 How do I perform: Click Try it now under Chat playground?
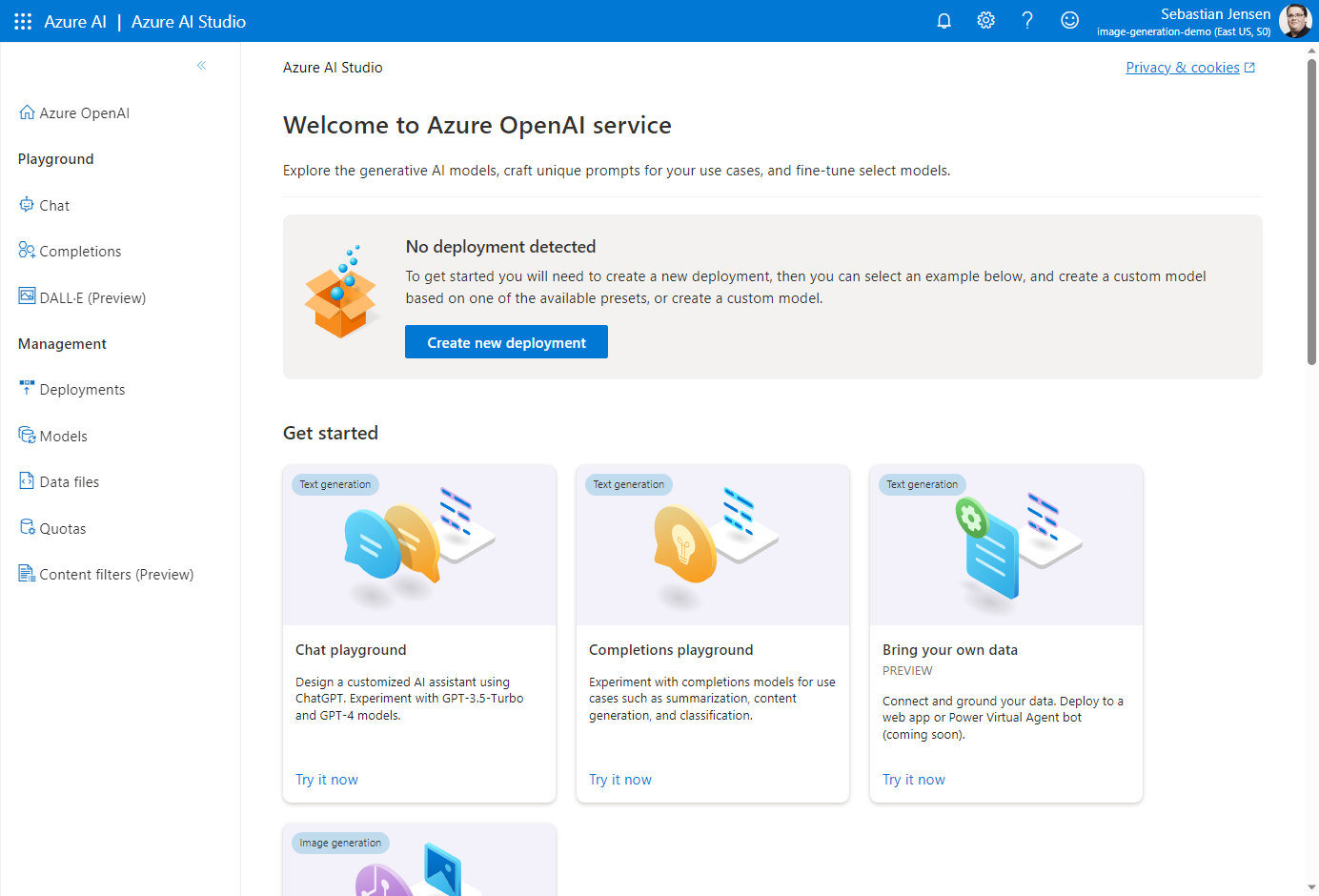click(327, 780)
